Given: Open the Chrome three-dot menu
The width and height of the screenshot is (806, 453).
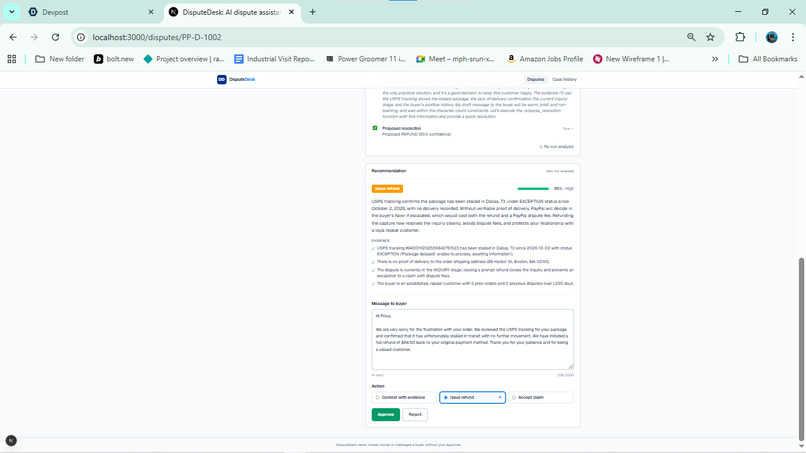Looking at the screenshot, I should tap(793, 37).
